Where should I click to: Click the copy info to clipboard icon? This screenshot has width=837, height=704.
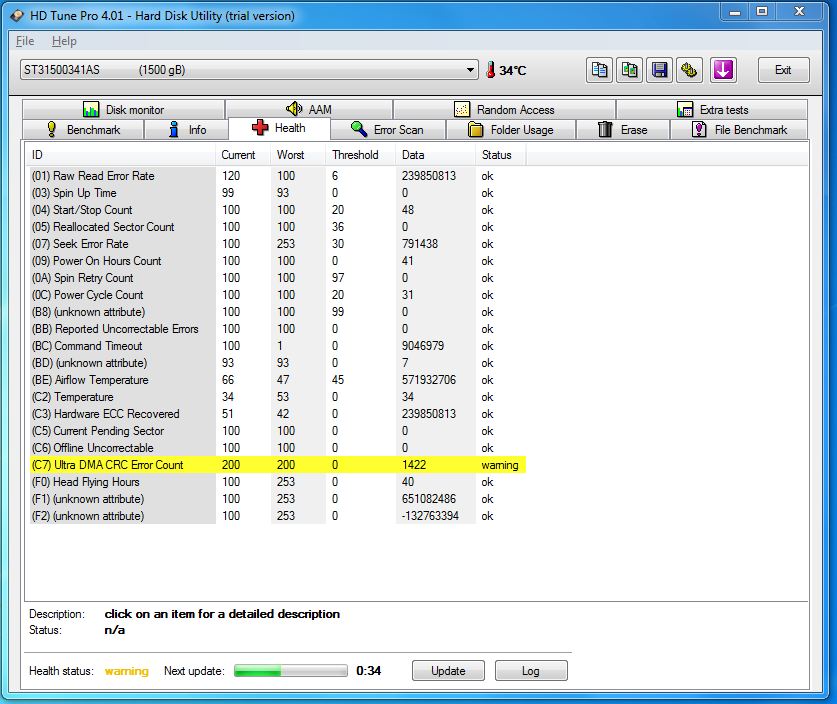coord(599,70)
